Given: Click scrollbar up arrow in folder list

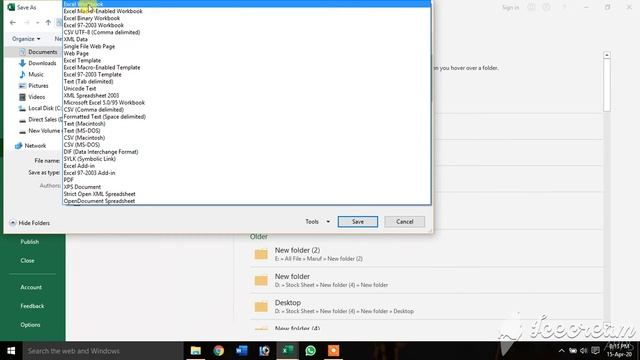Looking at the screenshot, I should click(607, 55).
